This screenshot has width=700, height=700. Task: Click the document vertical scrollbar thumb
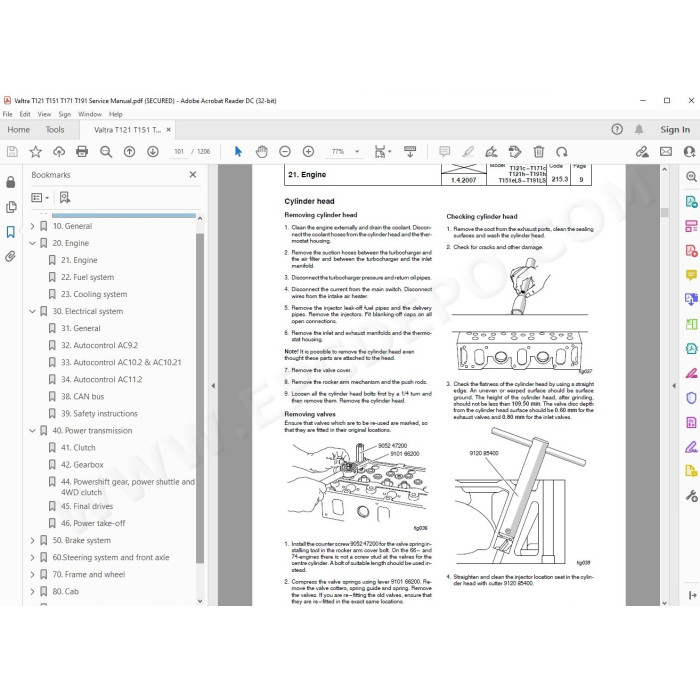click(665, 212)
